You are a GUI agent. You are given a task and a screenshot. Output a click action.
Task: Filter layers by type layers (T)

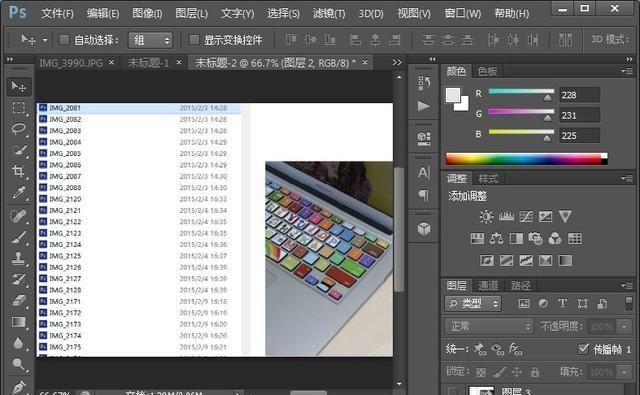pyautogui.click(x=562, y=303)
